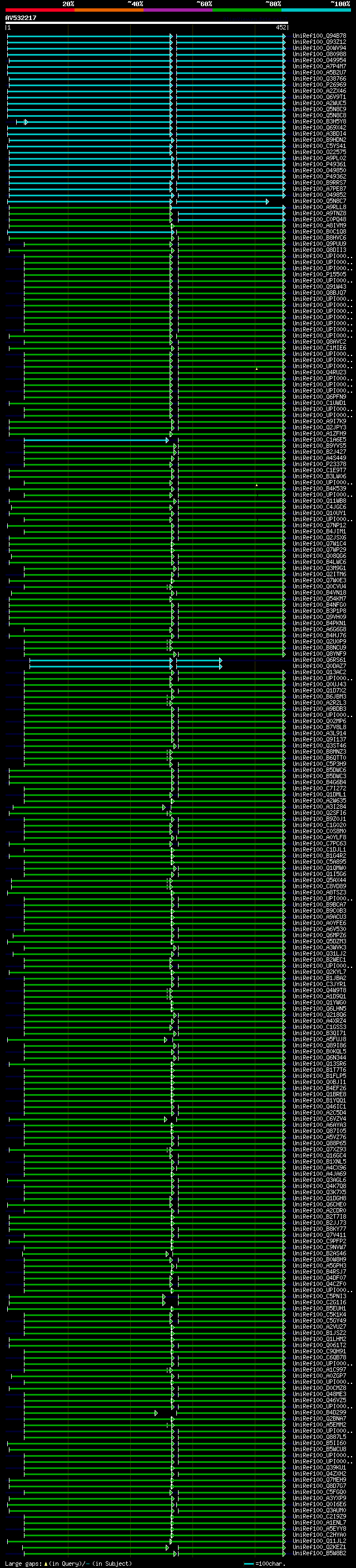Viewport: 356px width, 1568px height.
Task: Click the Large gaps legend text
Action: [68, 1563]
